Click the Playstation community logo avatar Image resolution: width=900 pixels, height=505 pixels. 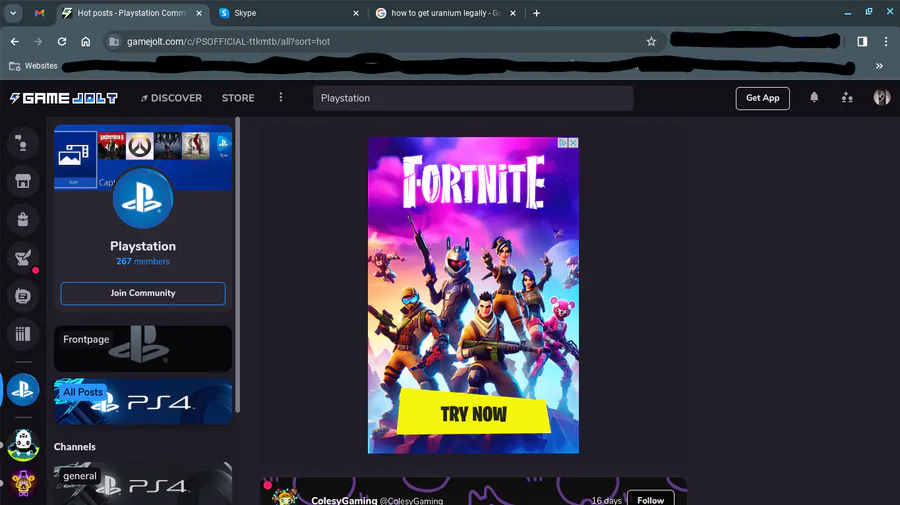(143, 199)
